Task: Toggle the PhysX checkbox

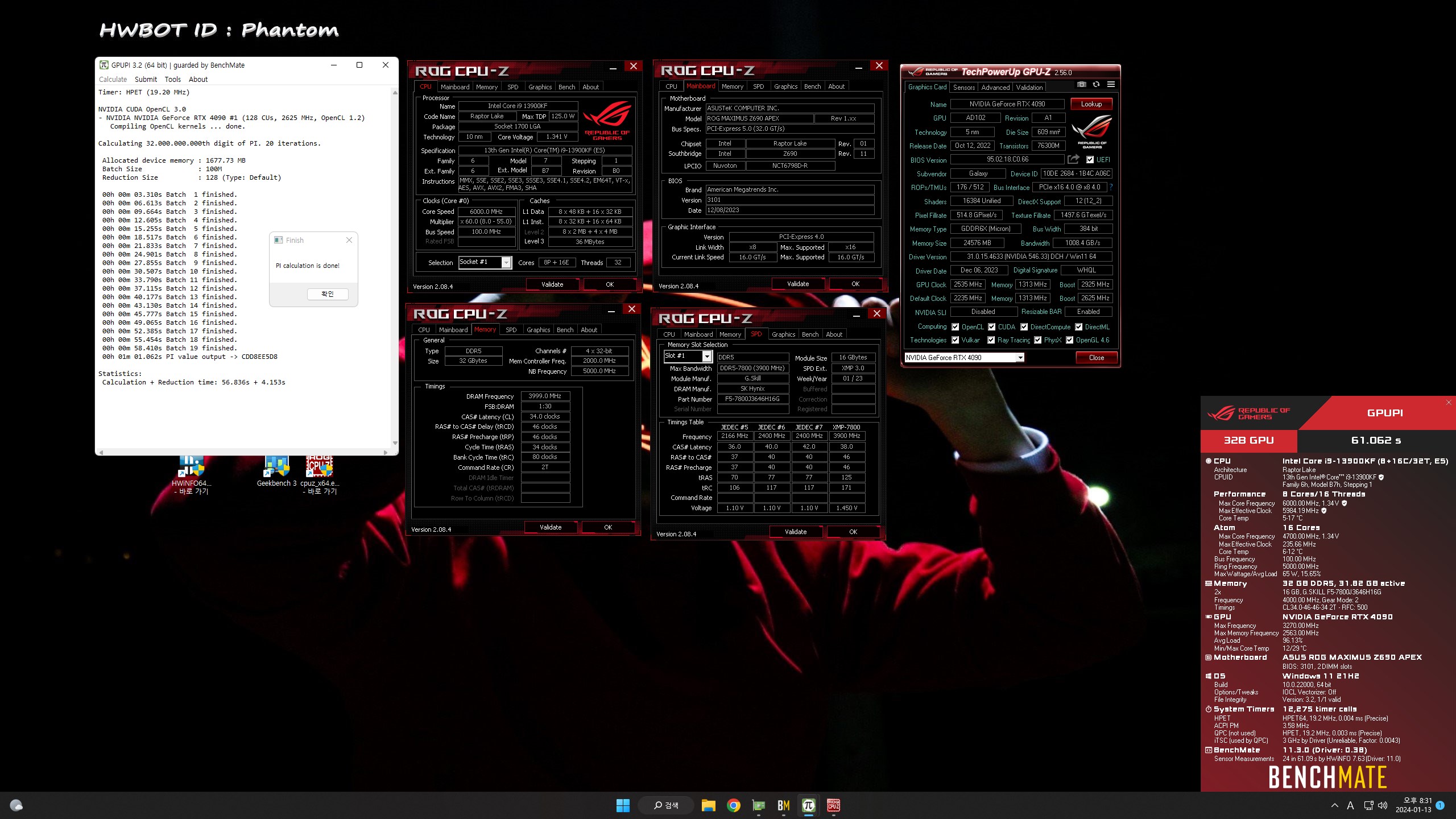Action: (1038, 340)
